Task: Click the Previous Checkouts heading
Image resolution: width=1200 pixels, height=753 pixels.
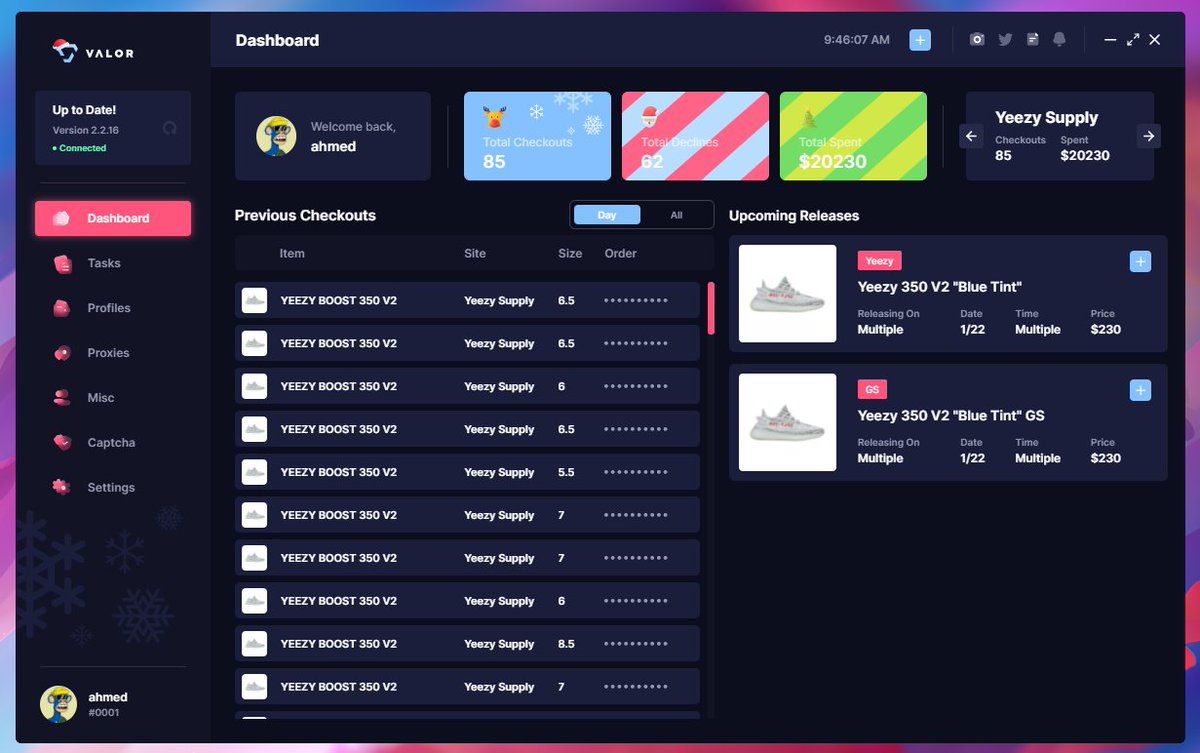Action: [x=305, y=215]
